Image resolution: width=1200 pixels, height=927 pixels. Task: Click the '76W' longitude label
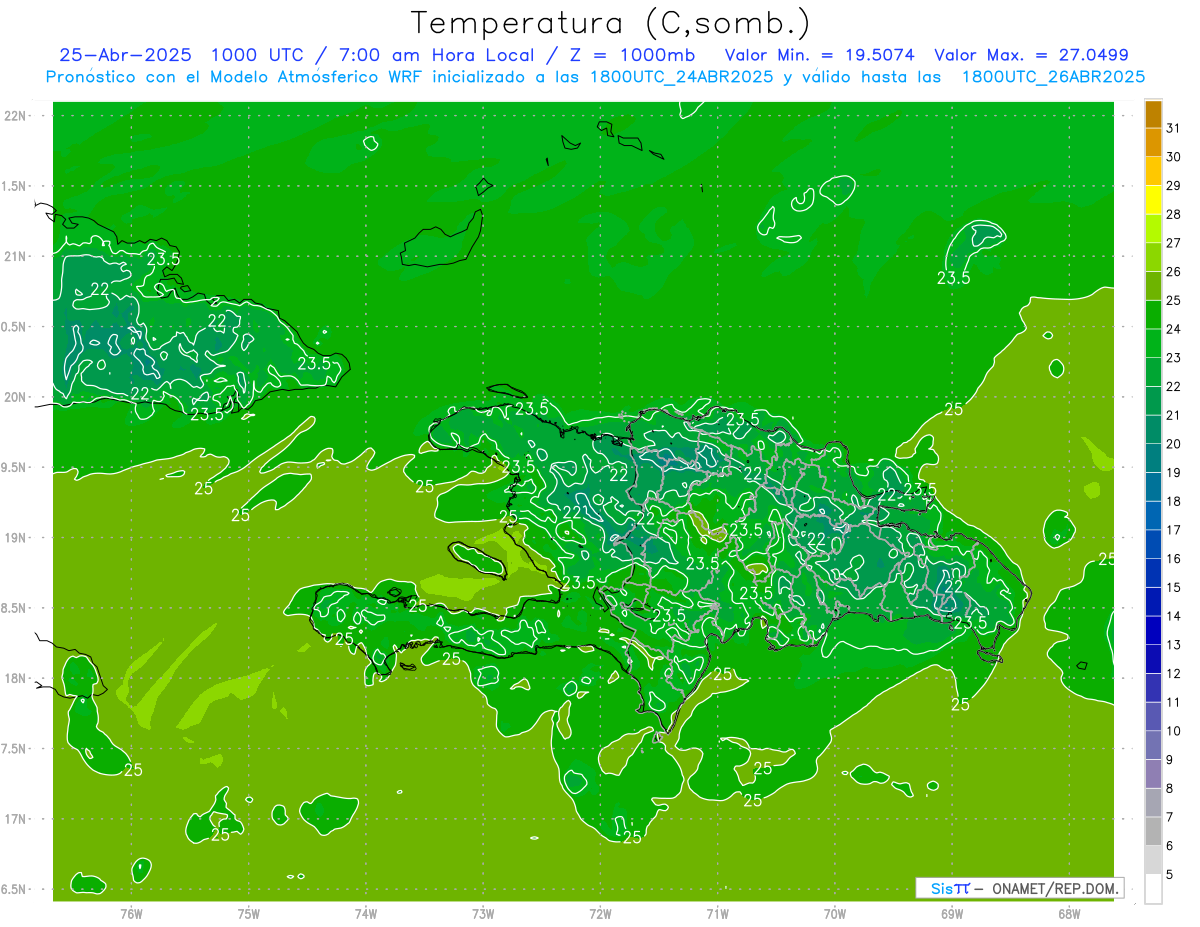131,915
